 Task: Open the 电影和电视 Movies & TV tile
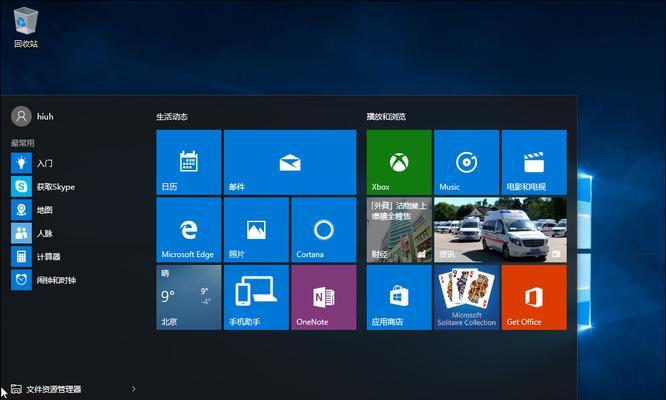pyautogui.click(x=534, y=162)
